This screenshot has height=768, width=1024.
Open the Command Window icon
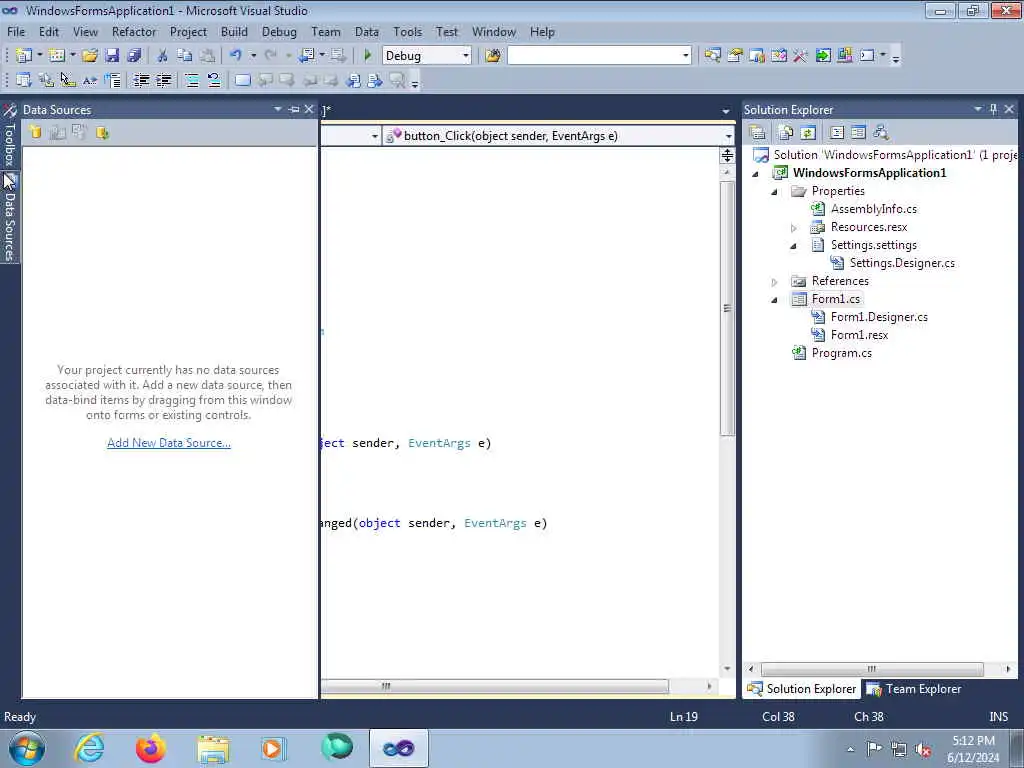(x=867, y=56)
